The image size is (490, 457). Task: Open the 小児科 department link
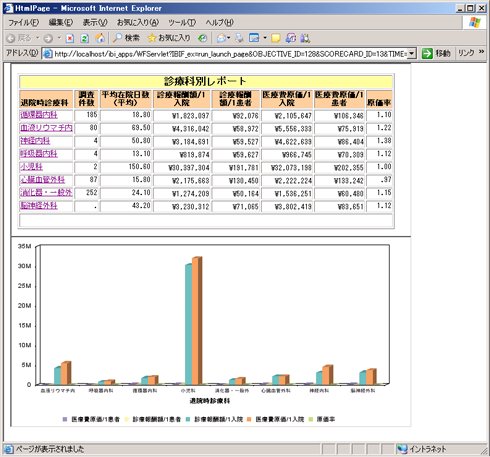(x=31, y=167)
